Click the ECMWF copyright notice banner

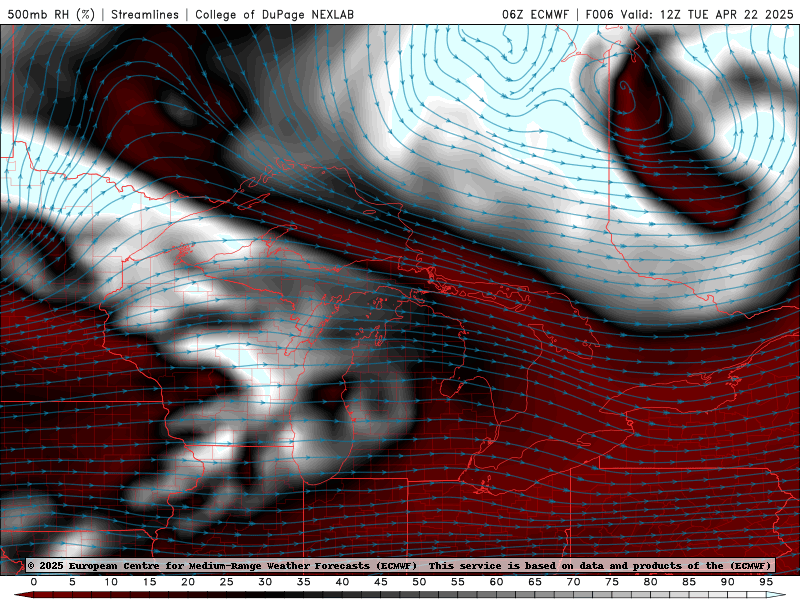click(x=400, y=565)
